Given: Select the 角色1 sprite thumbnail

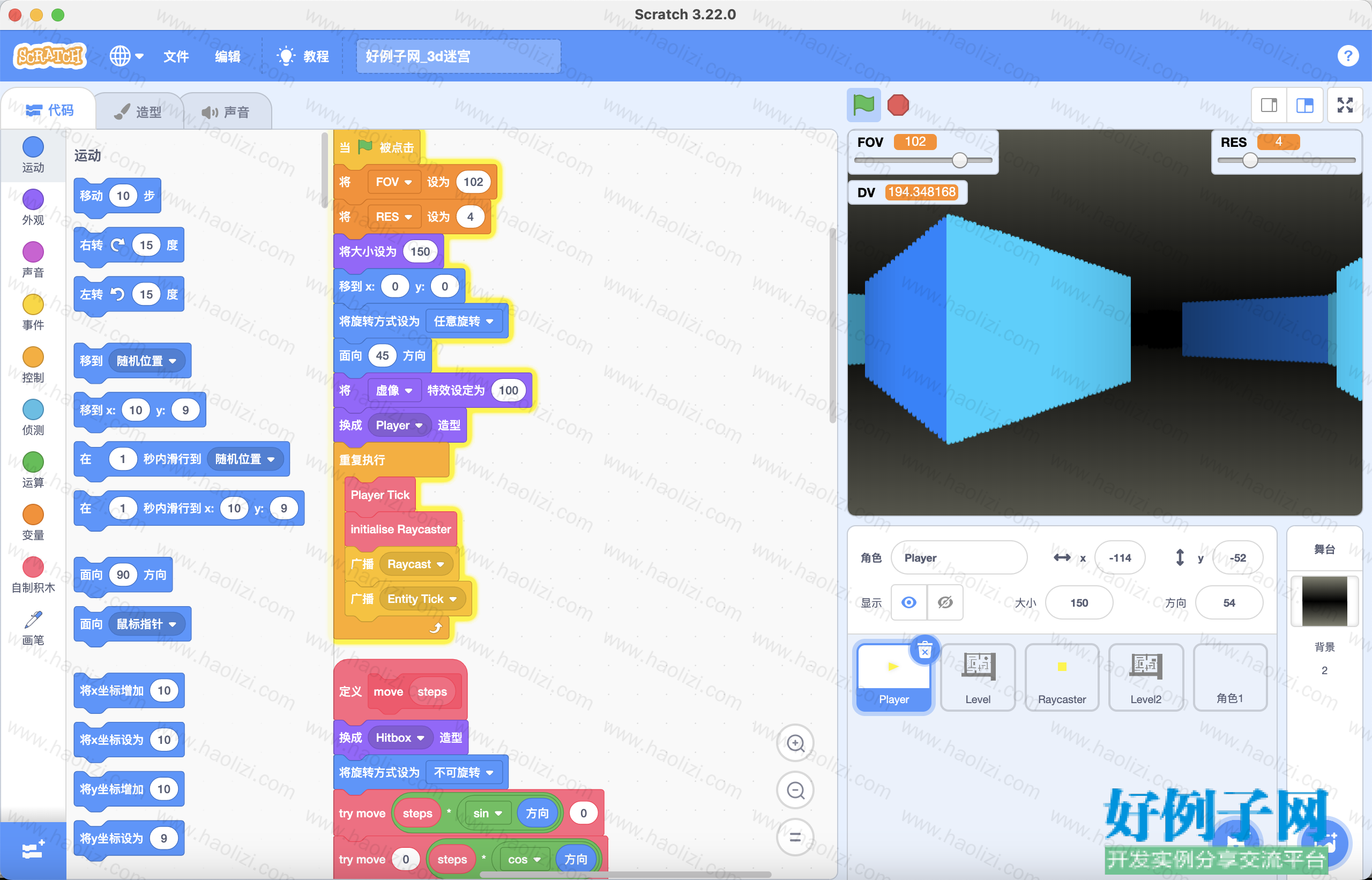Looking at the screenshot, I should click(x=1230, y=677).
